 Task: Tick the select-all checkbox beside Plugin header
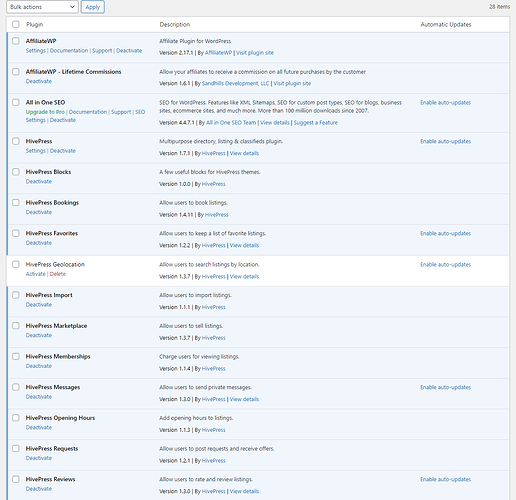tap(16, 24)
